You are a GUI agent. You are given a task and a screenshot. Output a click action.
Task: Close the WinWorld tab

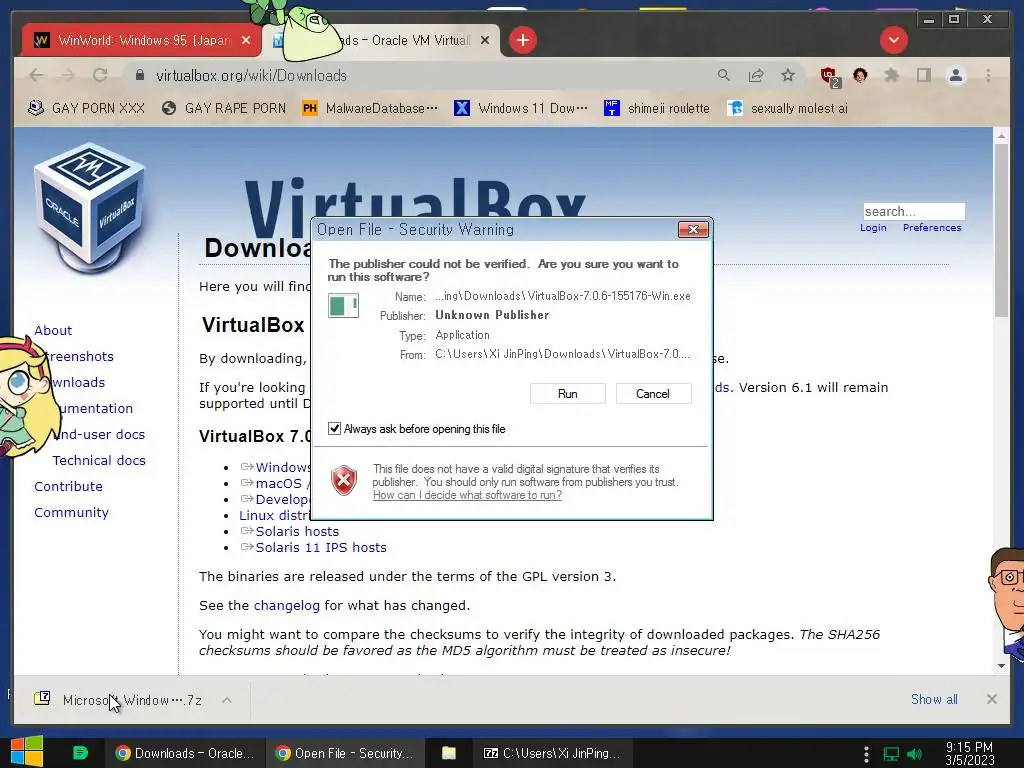[246, 40]
